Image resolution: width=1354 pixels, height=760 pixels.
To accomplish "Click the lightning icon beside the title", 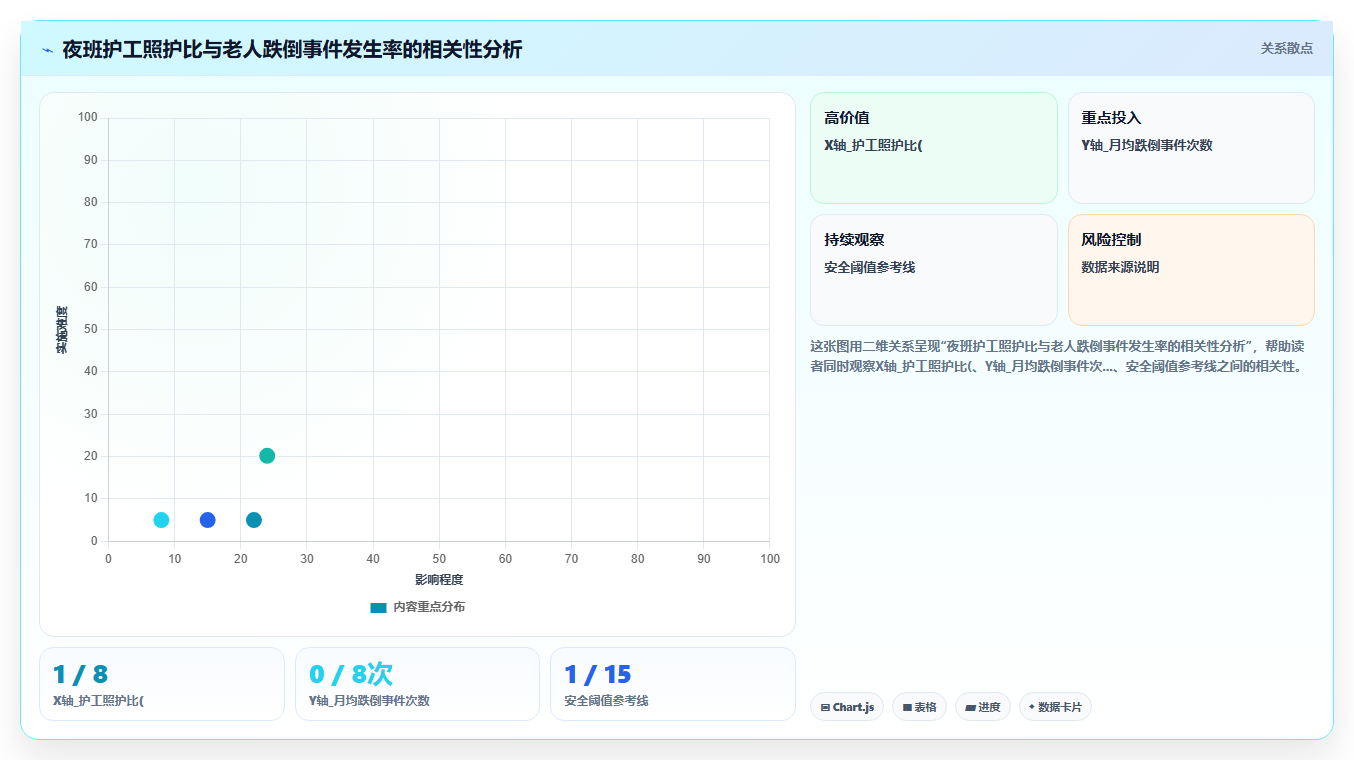I will tap(48, 50).
